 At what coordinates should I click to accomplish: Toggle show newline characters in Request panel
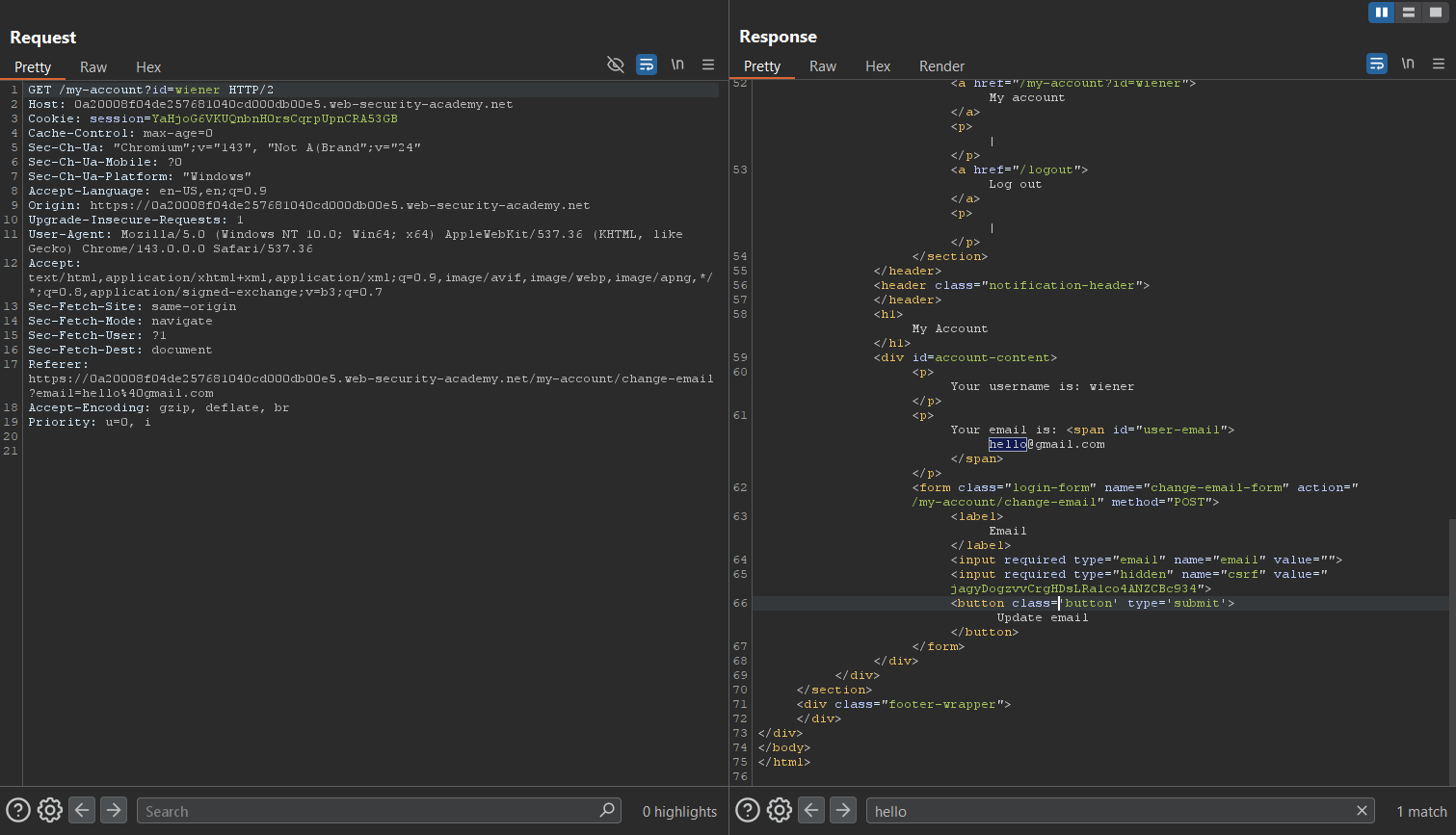677,65
